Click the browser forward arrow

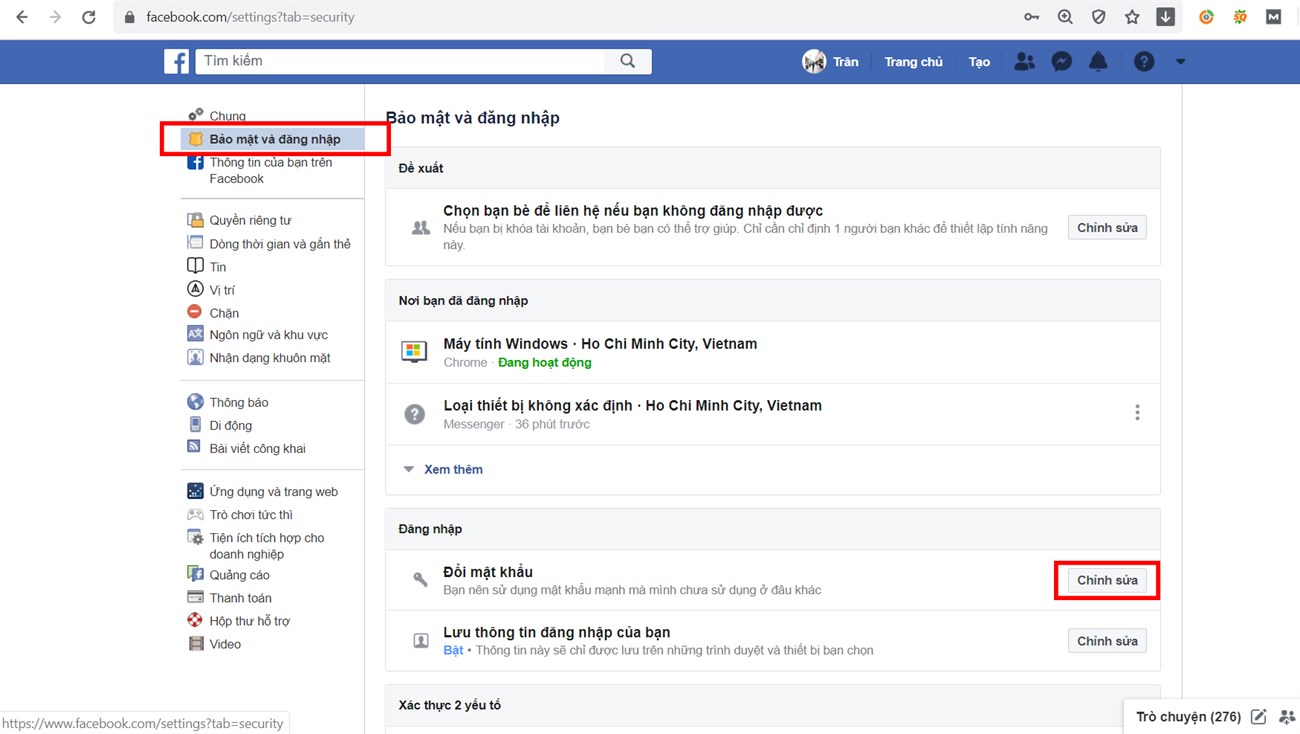point(55,17)
